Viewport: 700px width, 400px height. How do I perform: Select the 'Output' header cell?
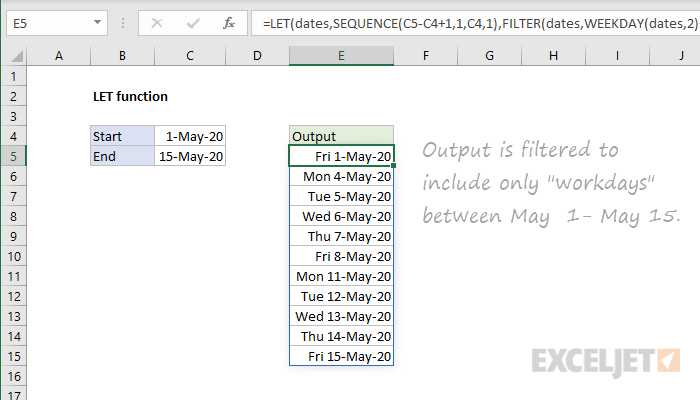click(341, 136)
